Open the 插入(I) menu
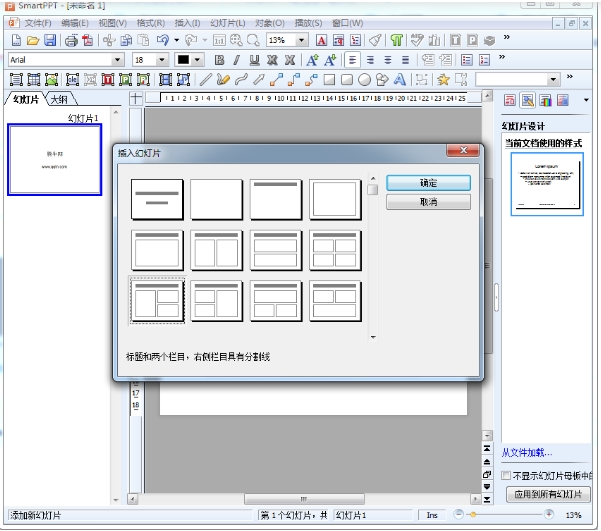 pos(187,23)
